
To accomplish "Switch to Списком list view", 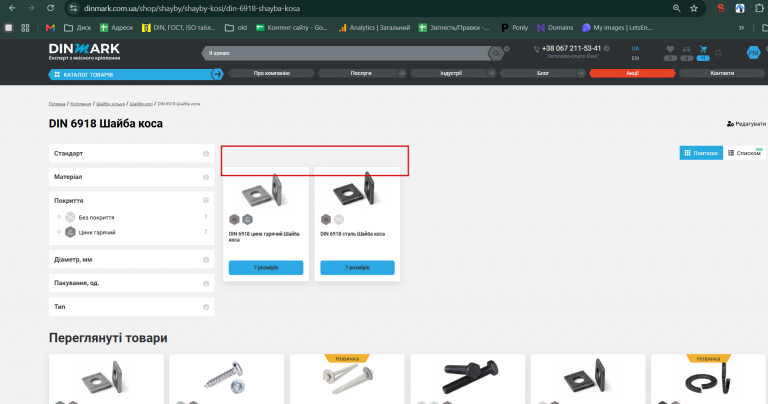I will (x=744, y=153).
